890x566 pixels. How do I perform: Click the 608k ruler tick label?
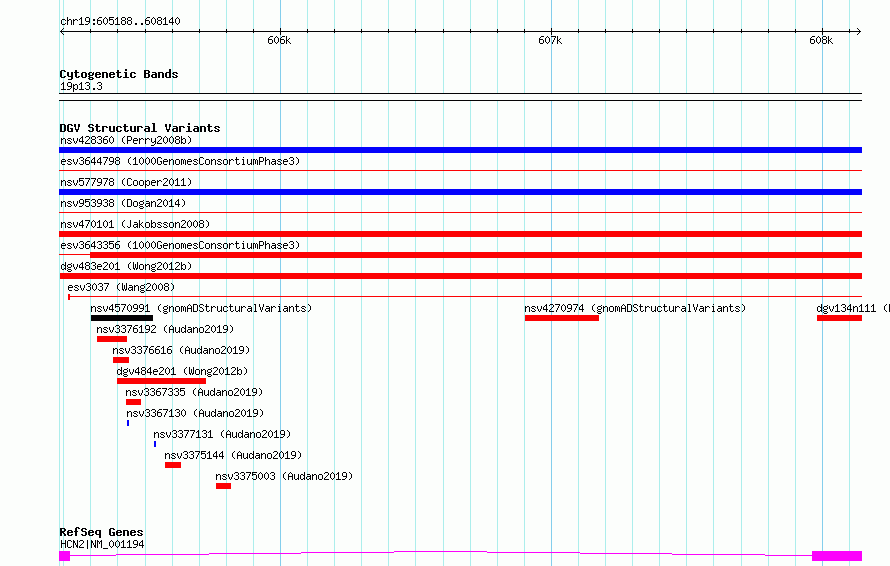[821, 40]
